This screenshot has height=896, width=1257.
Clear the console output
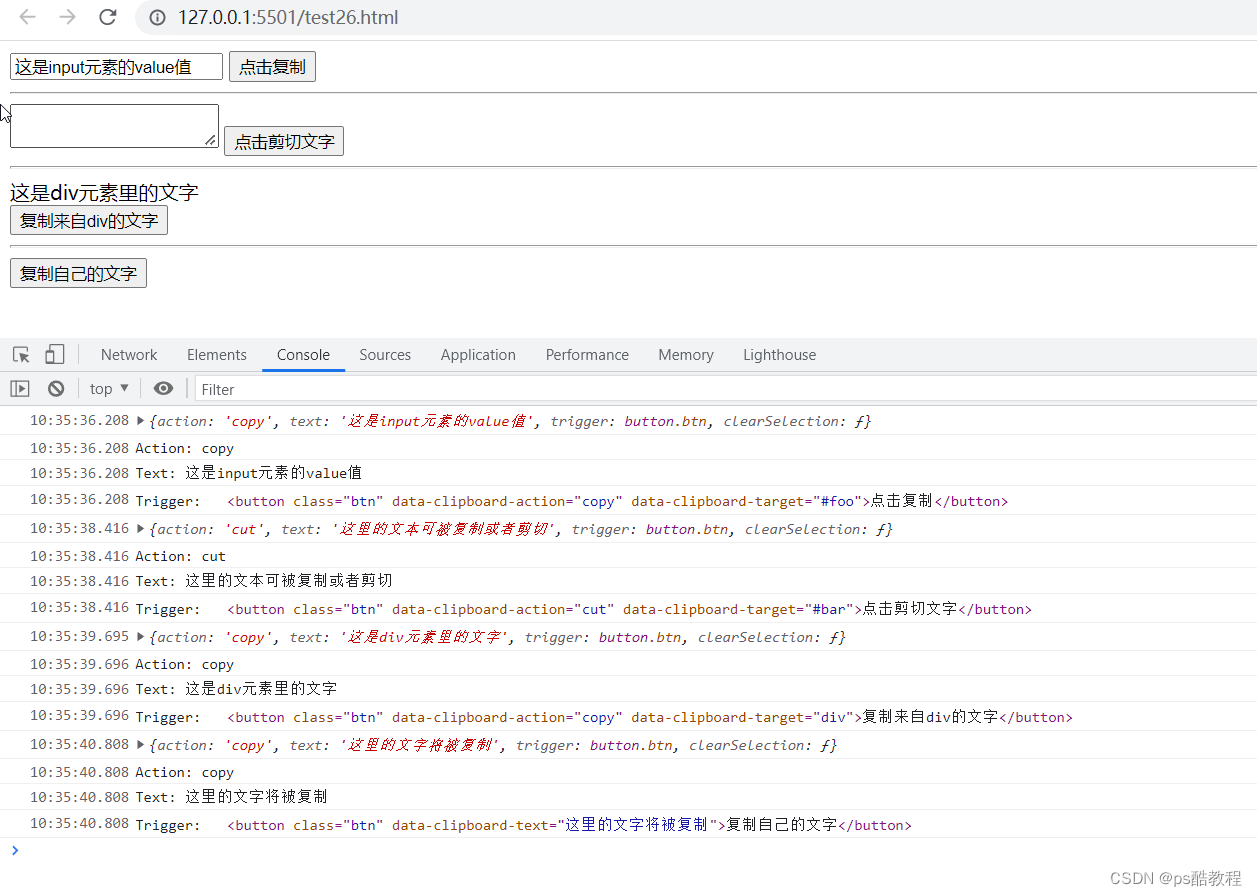click(56, 388)
